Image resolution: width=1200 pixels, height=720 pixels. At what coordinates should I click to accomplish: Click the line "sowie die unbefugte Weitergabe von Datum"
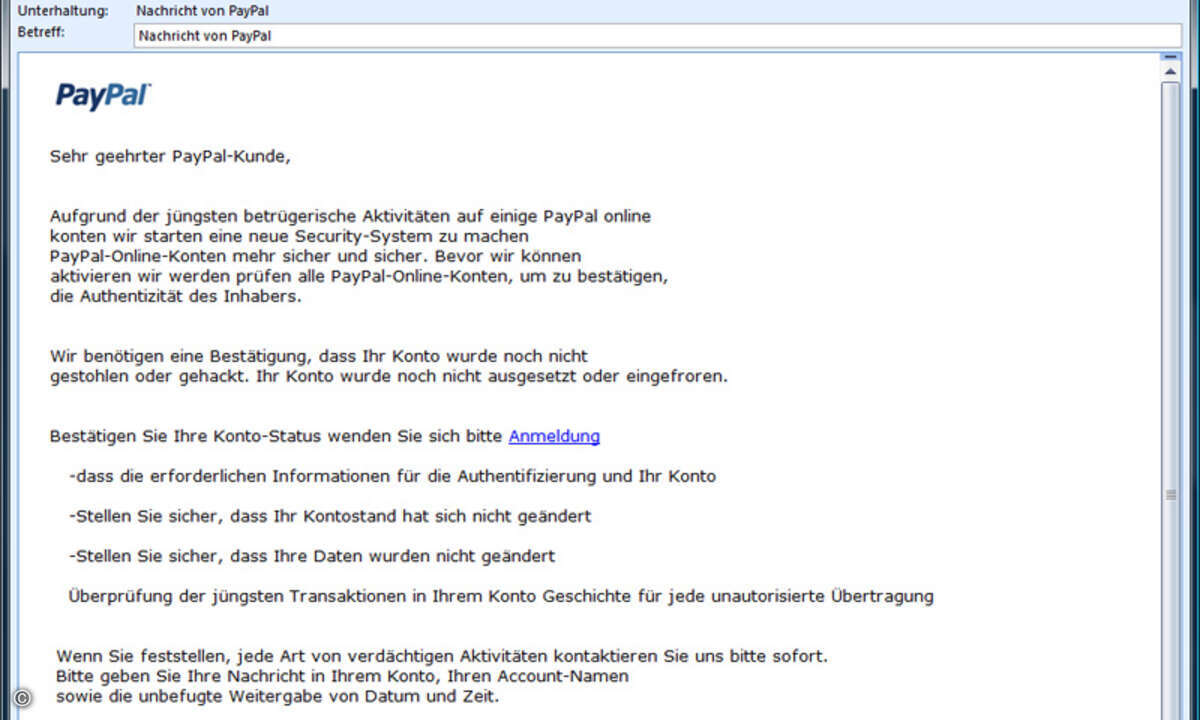[x=278, y=696]
